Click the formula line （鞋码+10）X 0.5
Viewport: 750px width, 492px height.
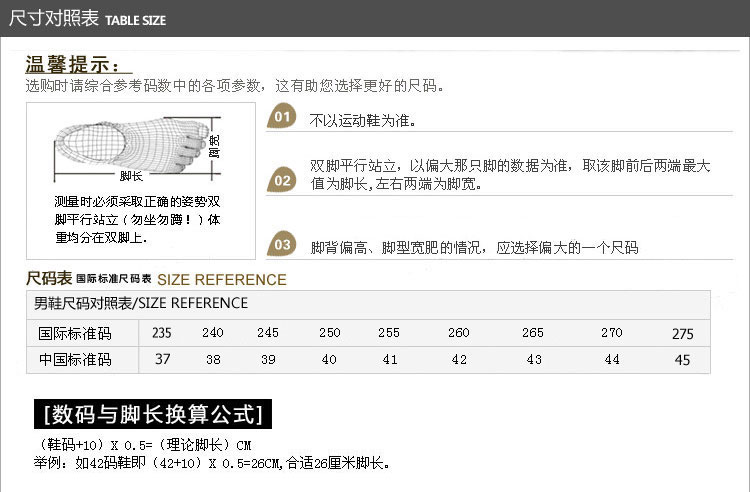point(143,445)
